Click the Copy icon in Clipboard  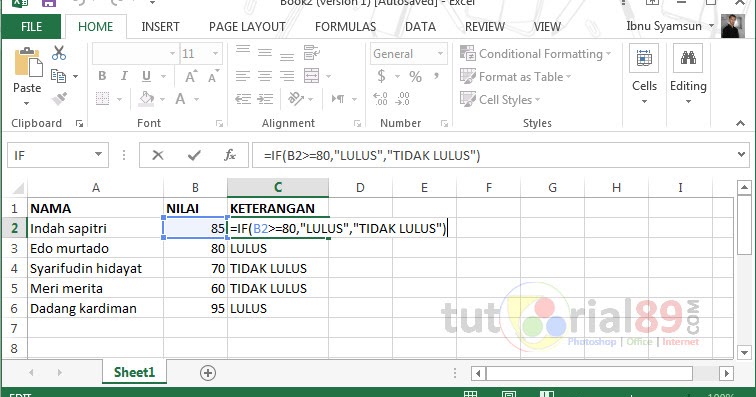click(58, 76)
